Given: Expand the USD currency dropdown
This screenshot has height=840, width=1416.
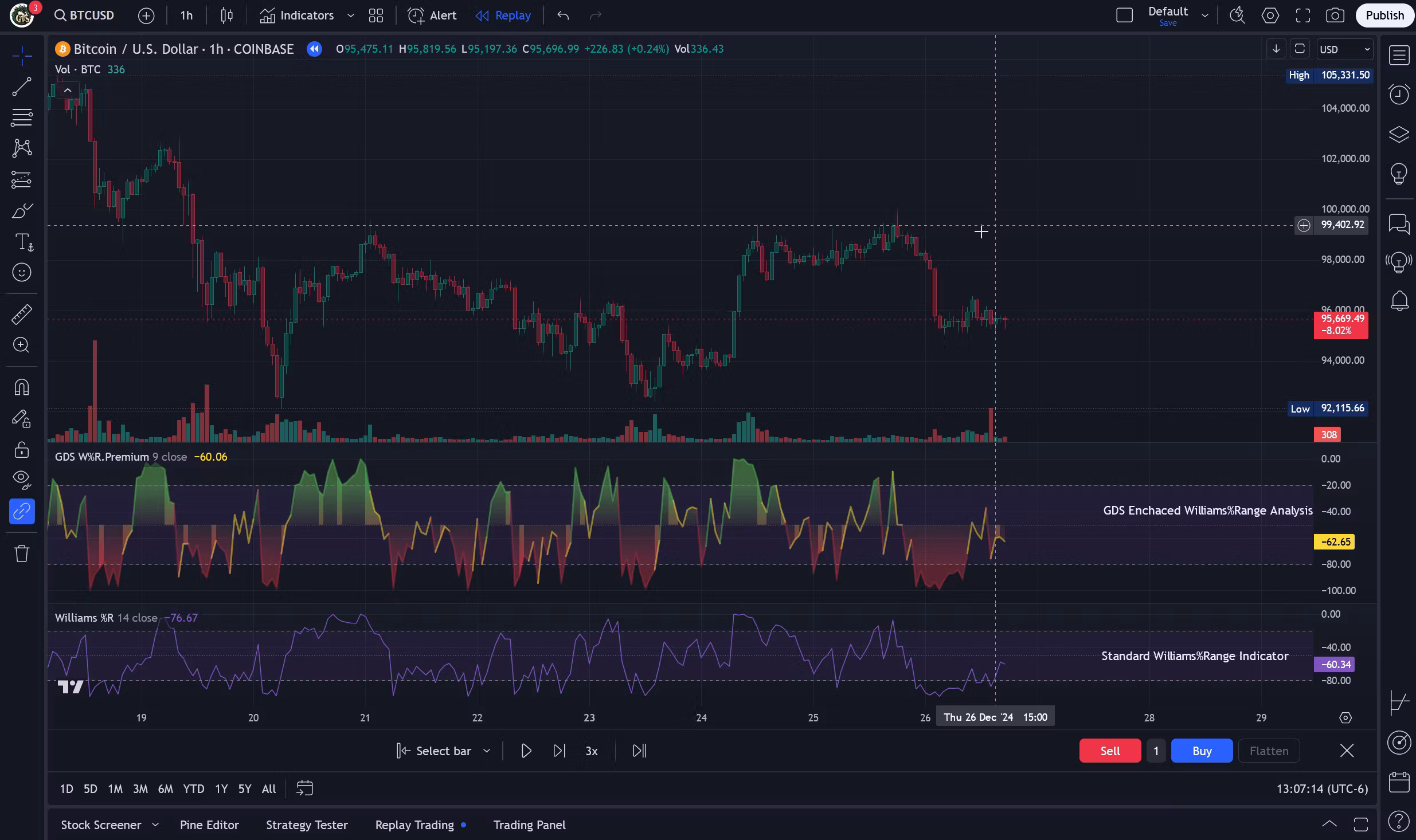Looking at the screenshot, I should [x=1344, y=49].
